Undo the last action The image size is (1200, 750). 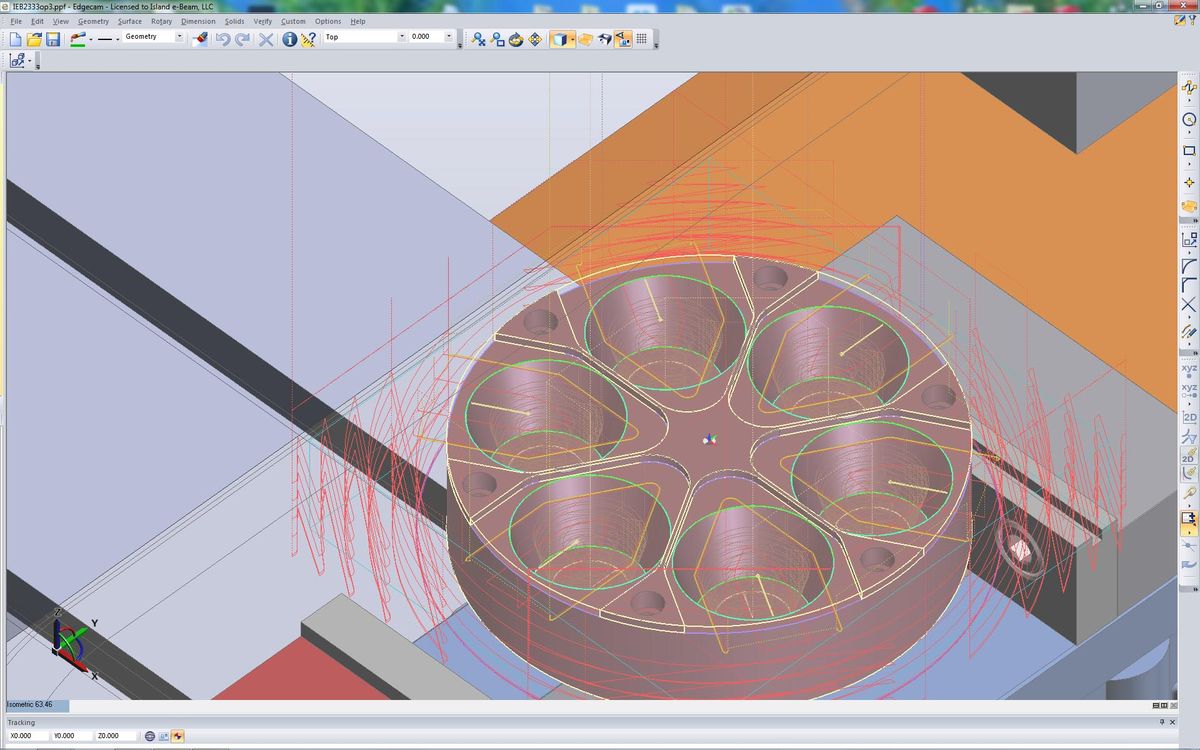[x=223, y=39]
